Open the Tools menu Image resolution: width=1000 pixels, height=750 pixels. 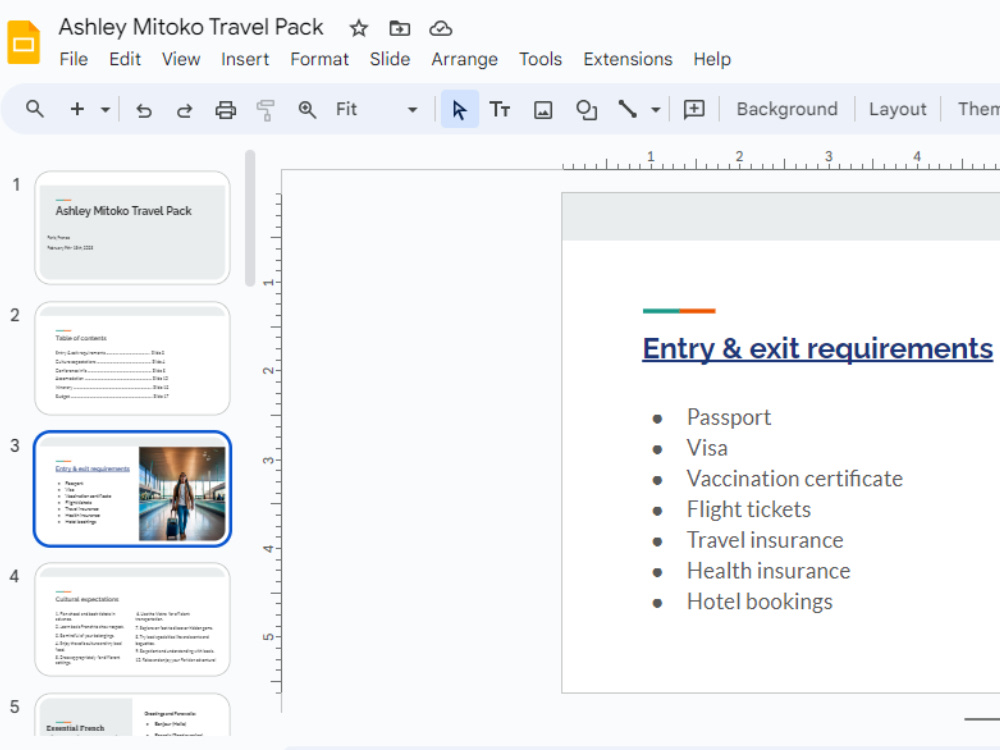(540, 59)
